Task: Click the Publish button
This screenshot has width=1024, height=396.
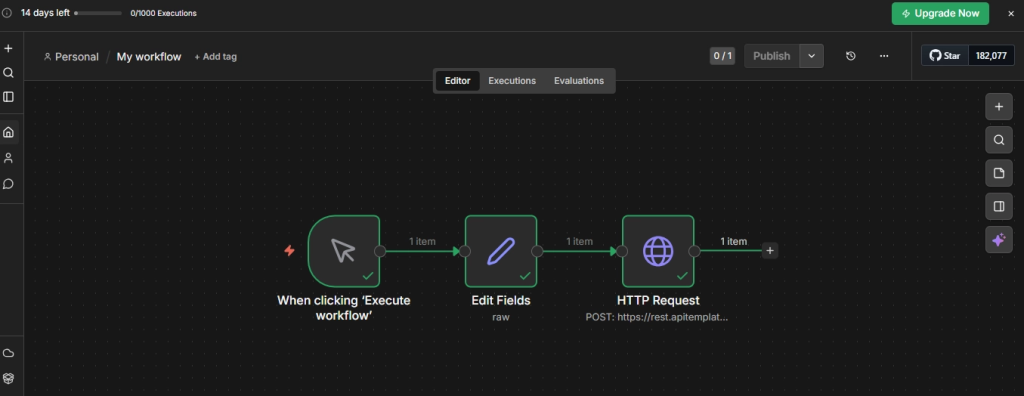Action: pos(772,56)
